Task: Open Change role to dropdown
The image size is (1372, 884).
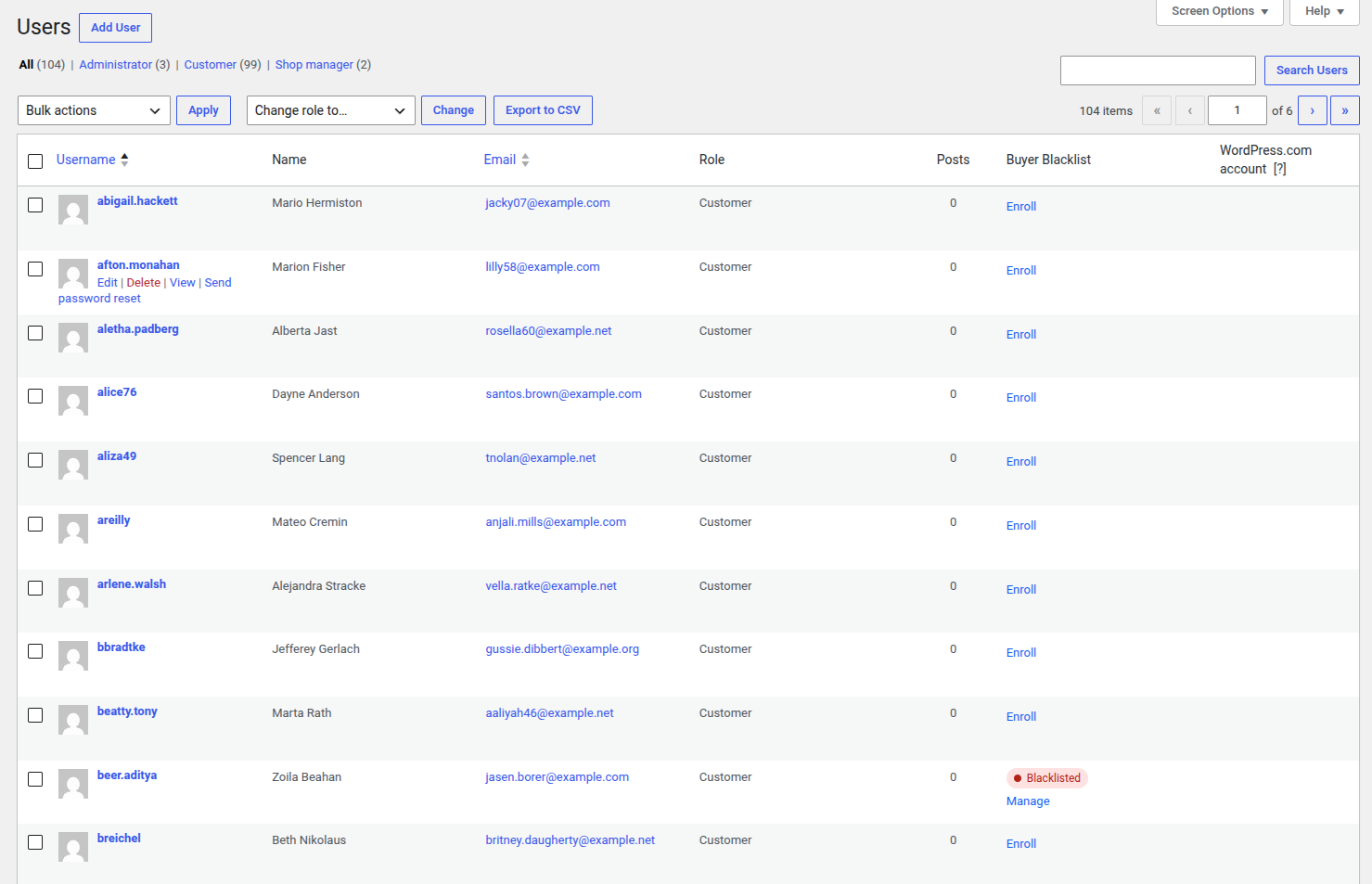Action: (331, 110)
